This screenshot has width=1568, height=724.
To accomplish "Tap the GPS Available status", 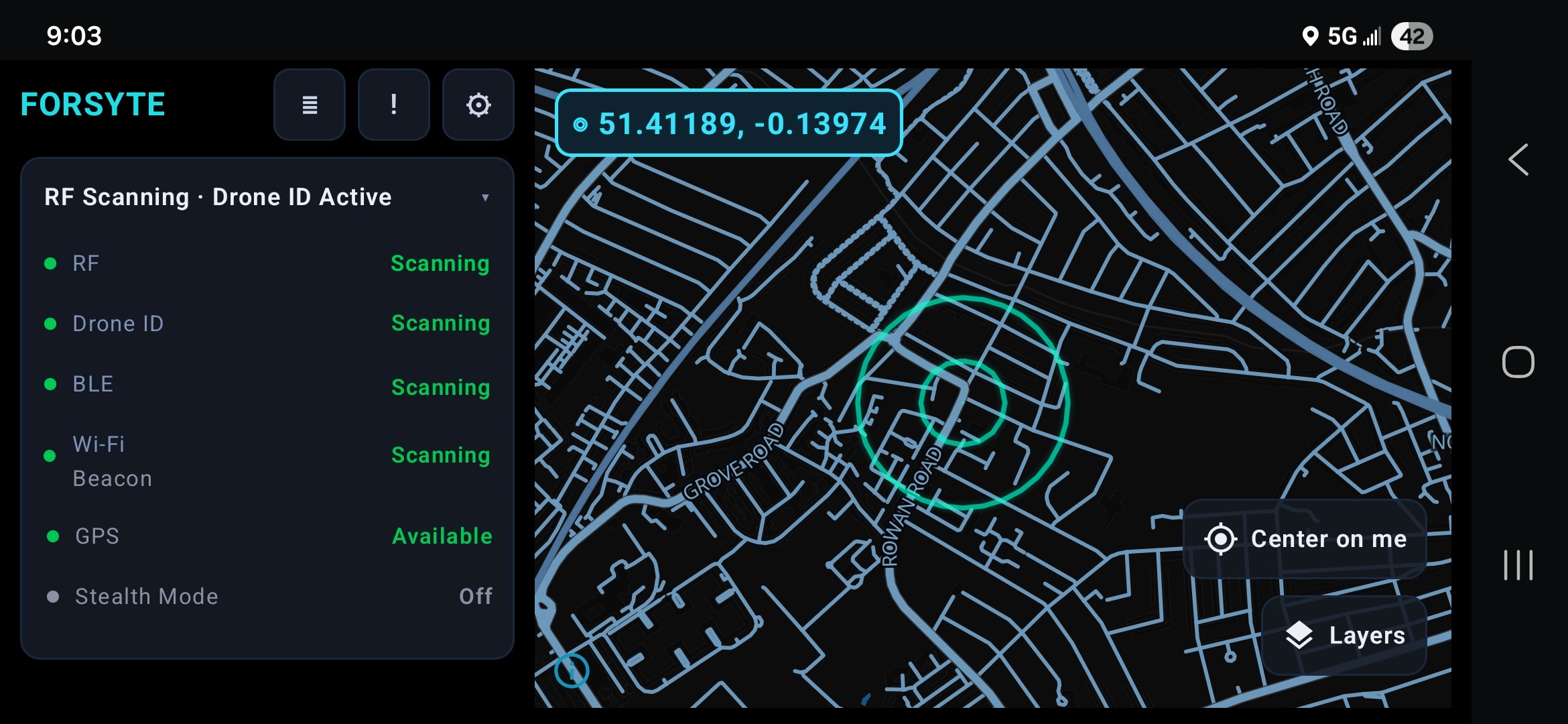I will pos(442,536).
